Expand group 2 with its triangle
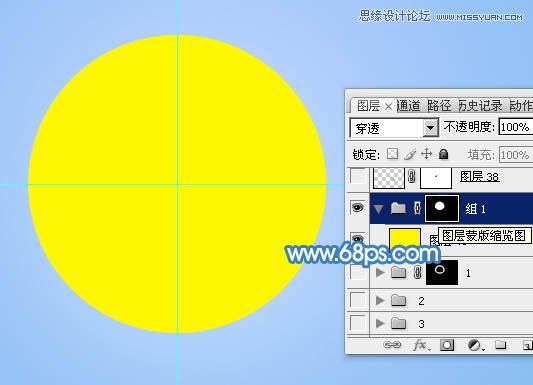Viewport: 533px width, 385px height. [380, 300]
